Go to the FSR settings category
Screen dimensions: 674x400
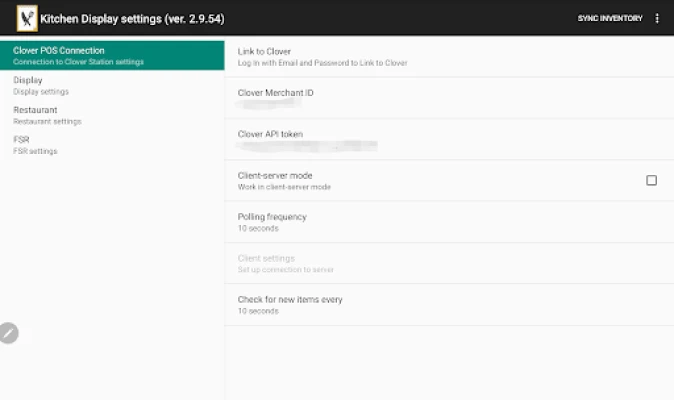point(112,145)
